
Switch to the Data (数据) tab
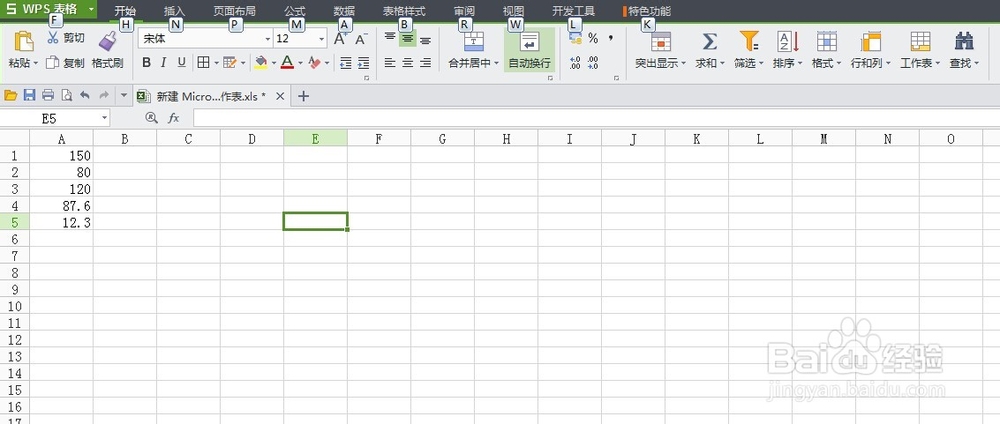point(344,11)
